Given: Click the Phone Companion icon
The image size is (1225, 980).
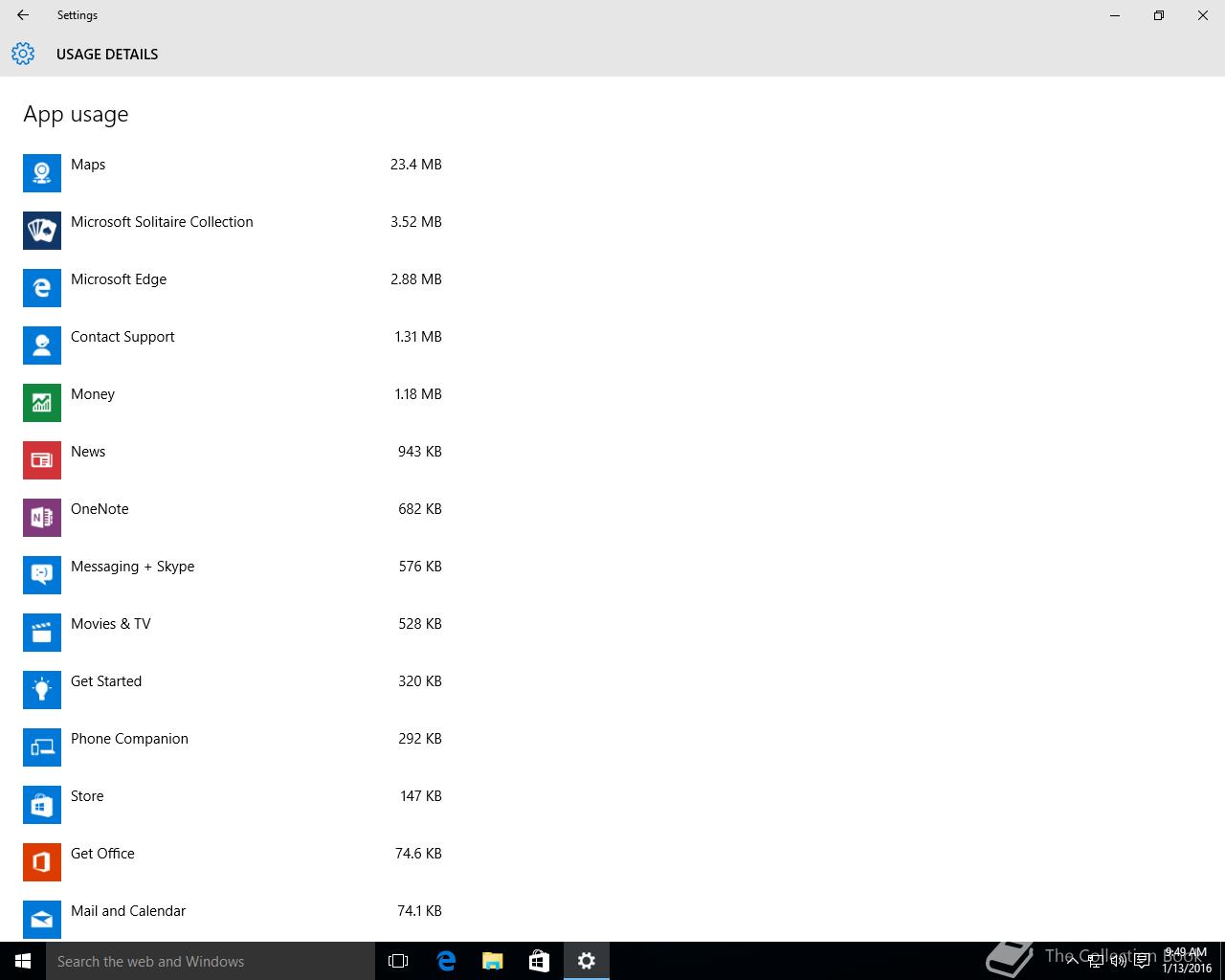Looking at the screenshot, I should (x=42, y=747).
